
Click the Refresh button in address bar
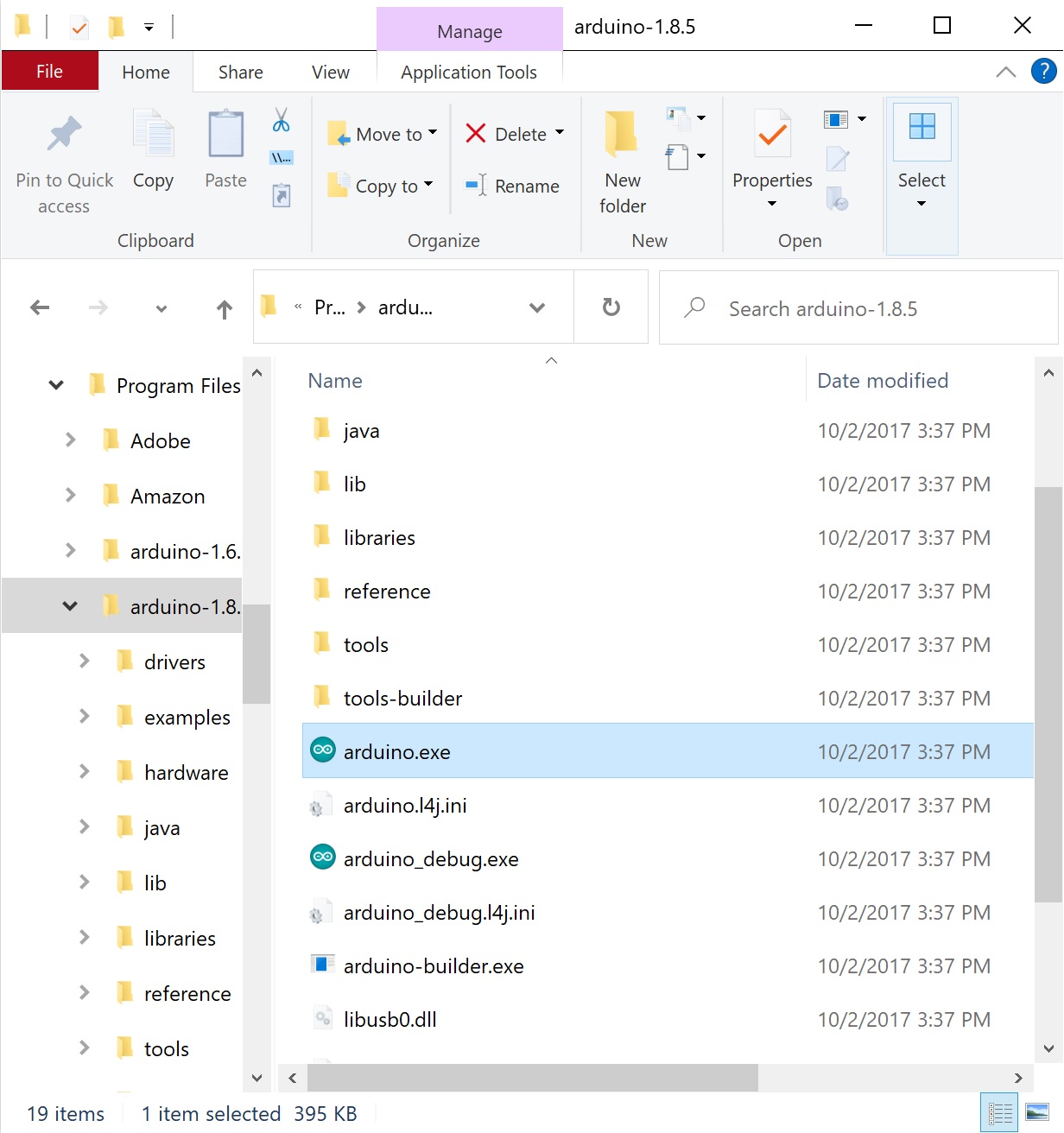pyautogui.click(x=611, y=307)
